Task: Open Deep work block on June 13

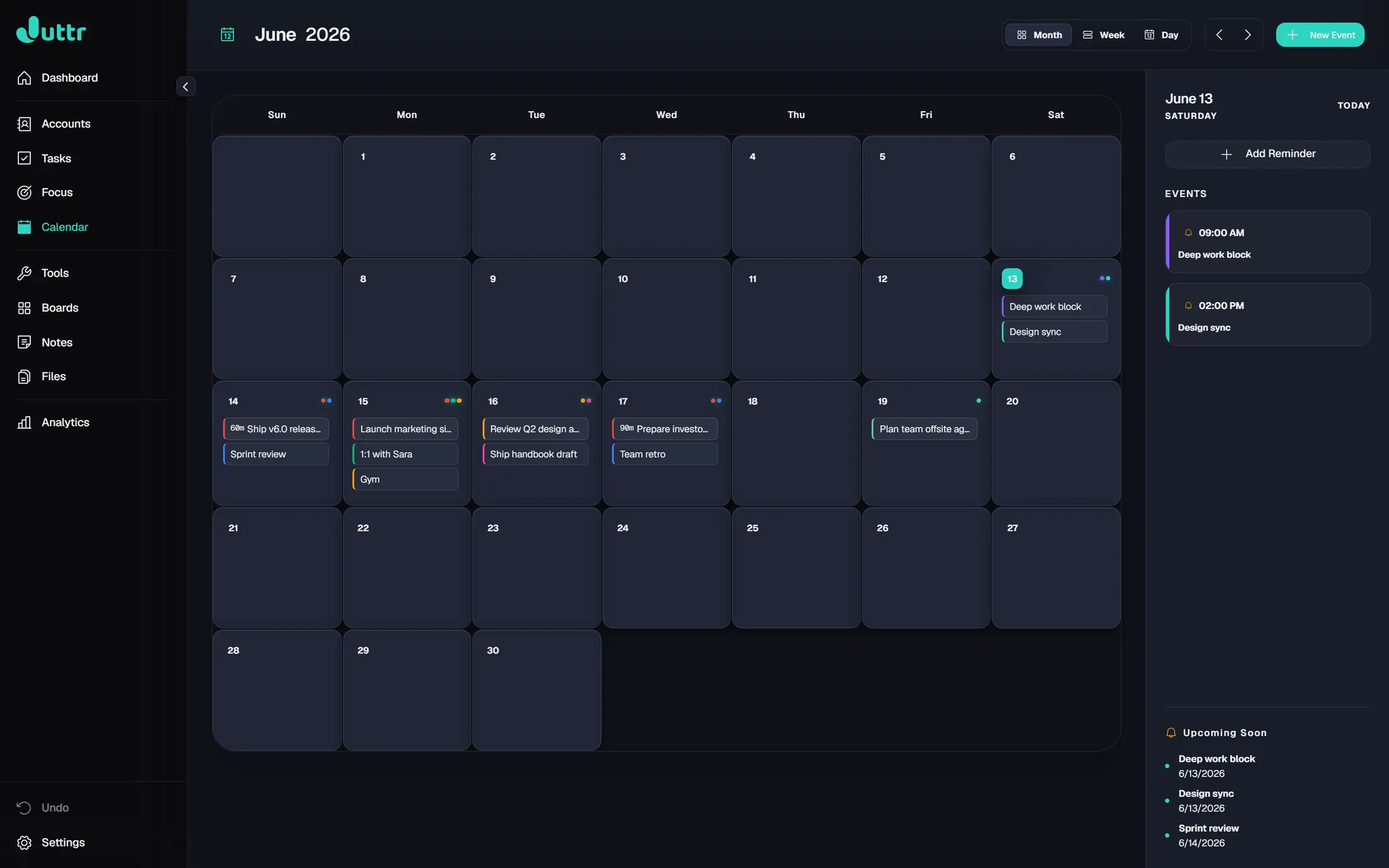Action: [x=1054, y=306]
